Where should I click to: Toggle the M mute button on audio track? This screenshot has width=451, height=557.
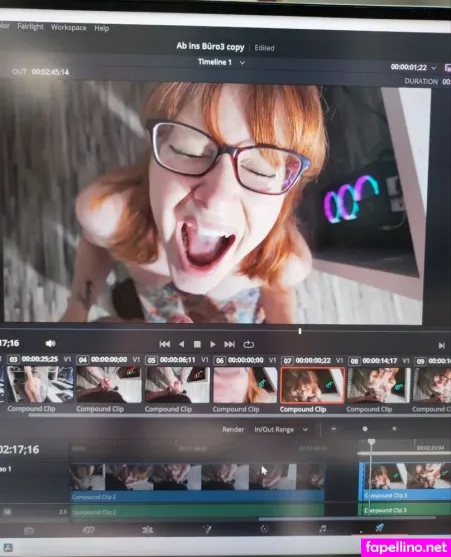[7, 512]
